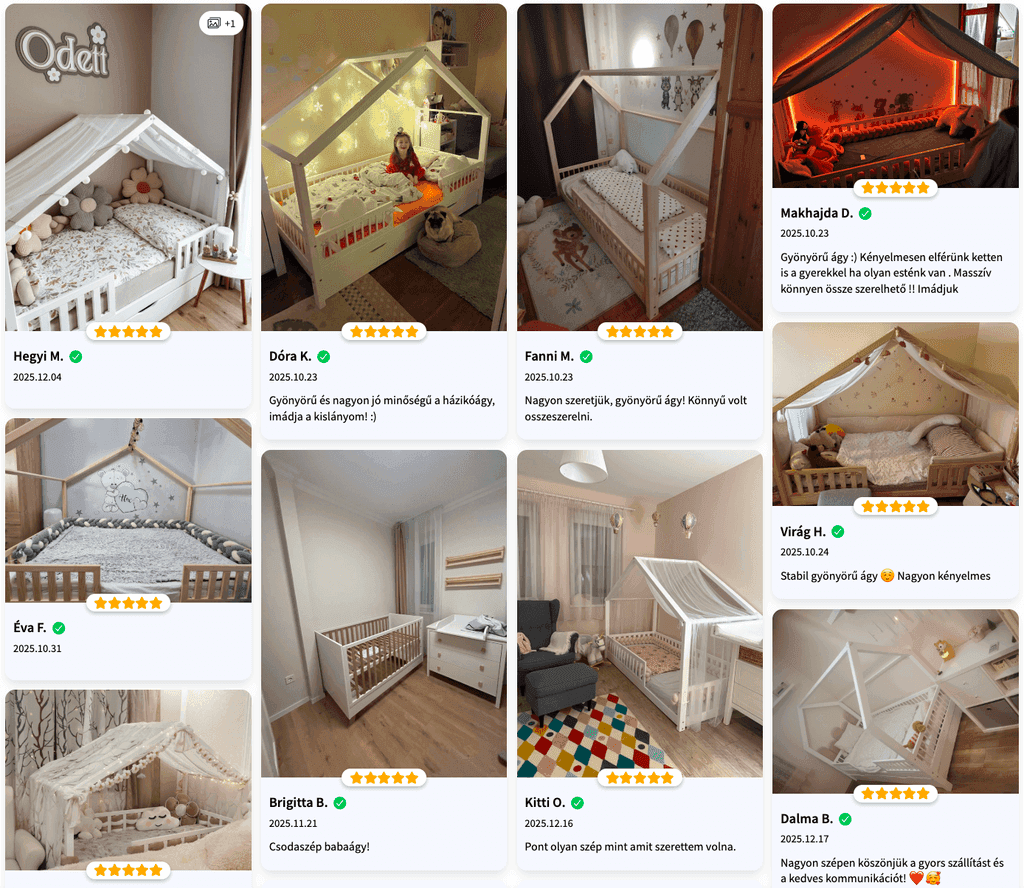Click the +1 image gallery badge
This screenshot has width=1024, height=888.
pos(221,24)
